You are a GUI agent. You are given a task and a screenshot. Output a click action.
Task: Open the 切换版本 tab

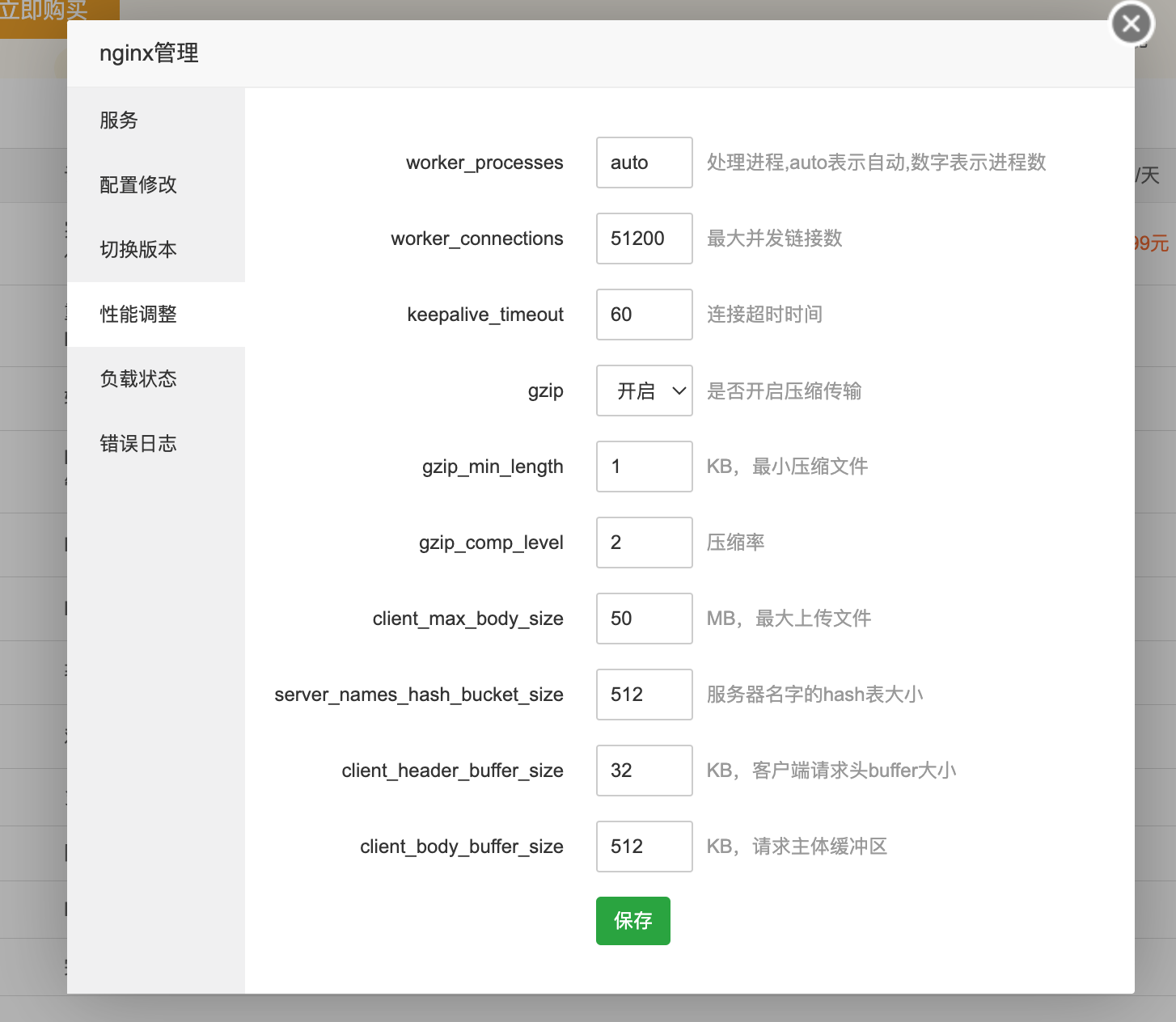pyautogui.click(x=155, y=250)
